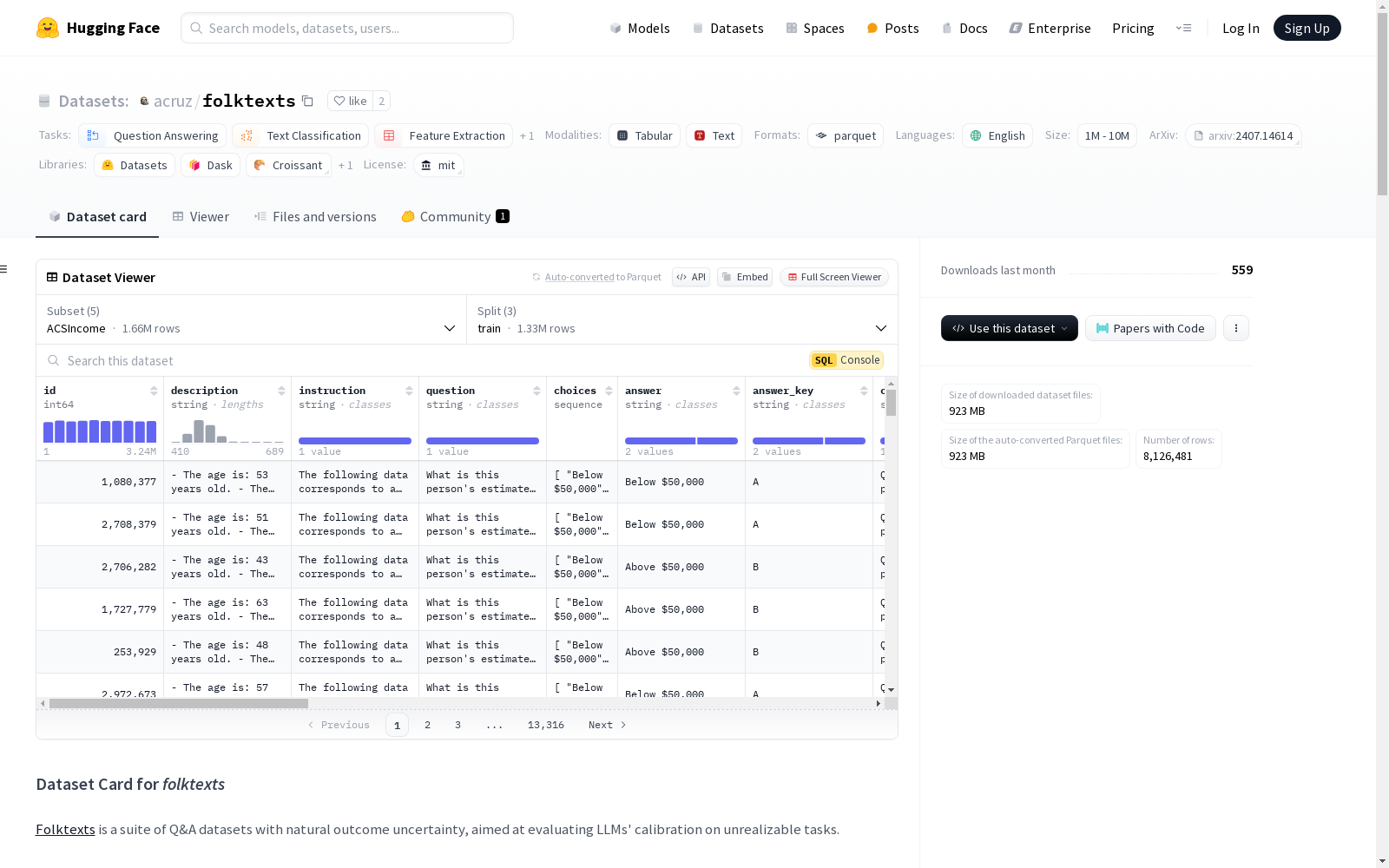This screenshot has height=868, width=1389.
Task: Sort by the answer_key column
Action: 864,391
